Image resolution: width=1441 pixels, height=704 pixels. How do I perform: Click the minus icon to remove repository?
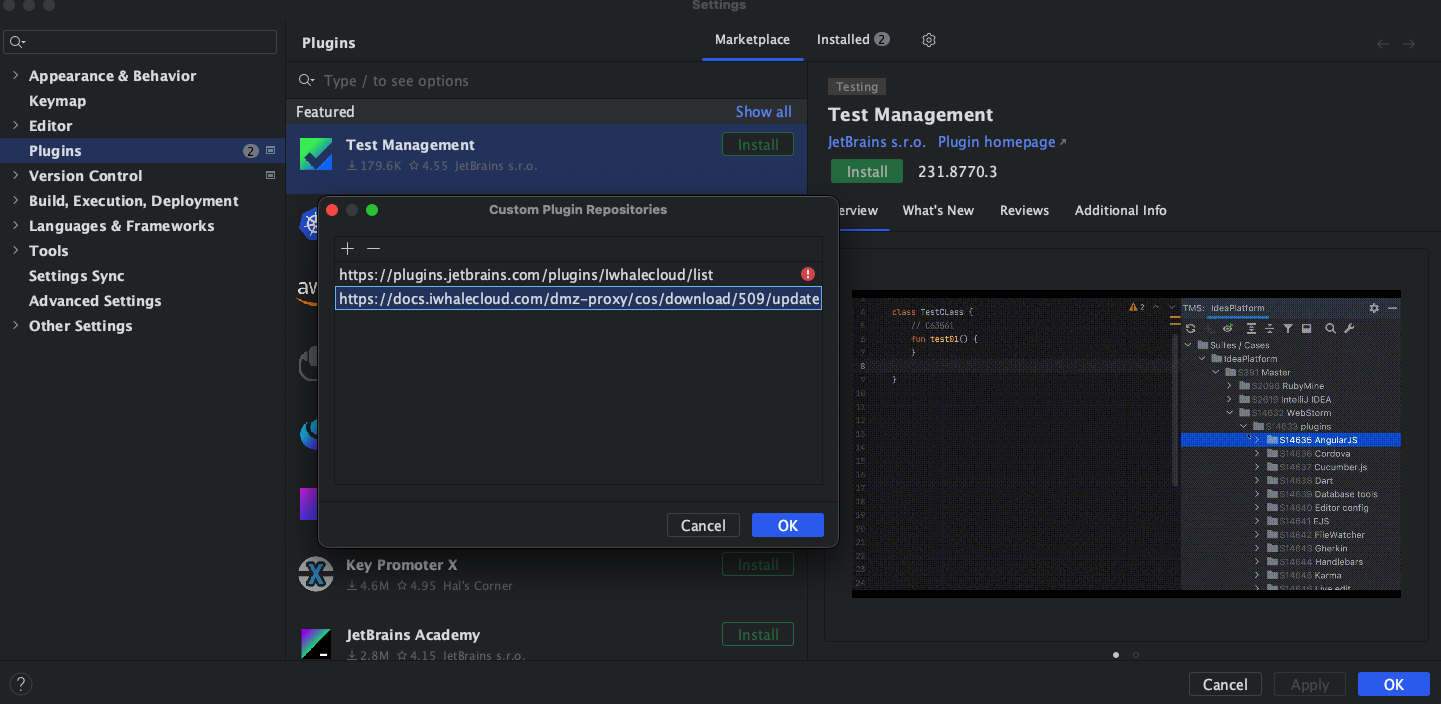(x=373, y=249)
